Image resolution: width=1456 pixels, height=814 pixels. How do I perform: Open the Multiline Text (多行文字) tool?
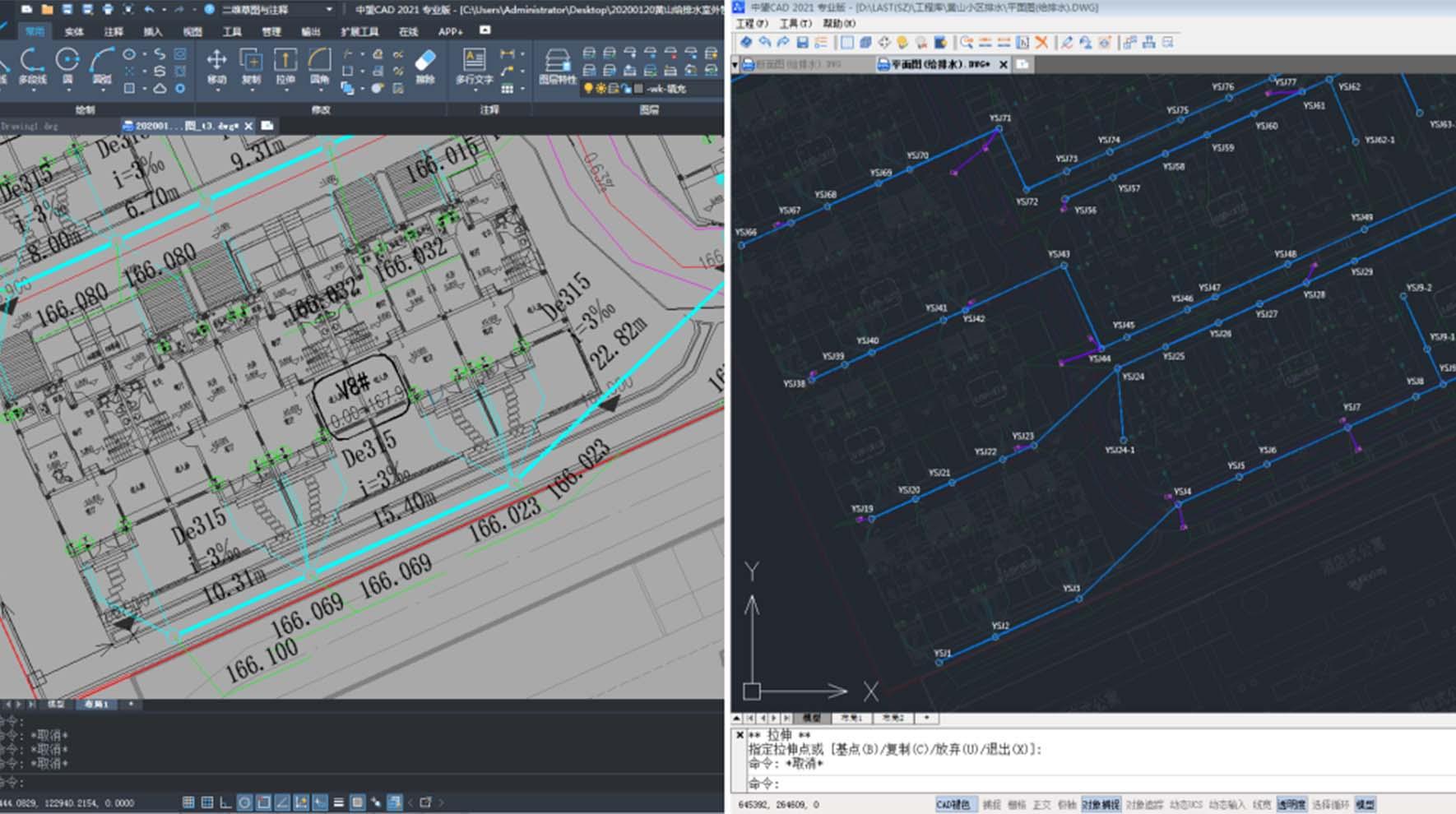(x=475, y=66)
